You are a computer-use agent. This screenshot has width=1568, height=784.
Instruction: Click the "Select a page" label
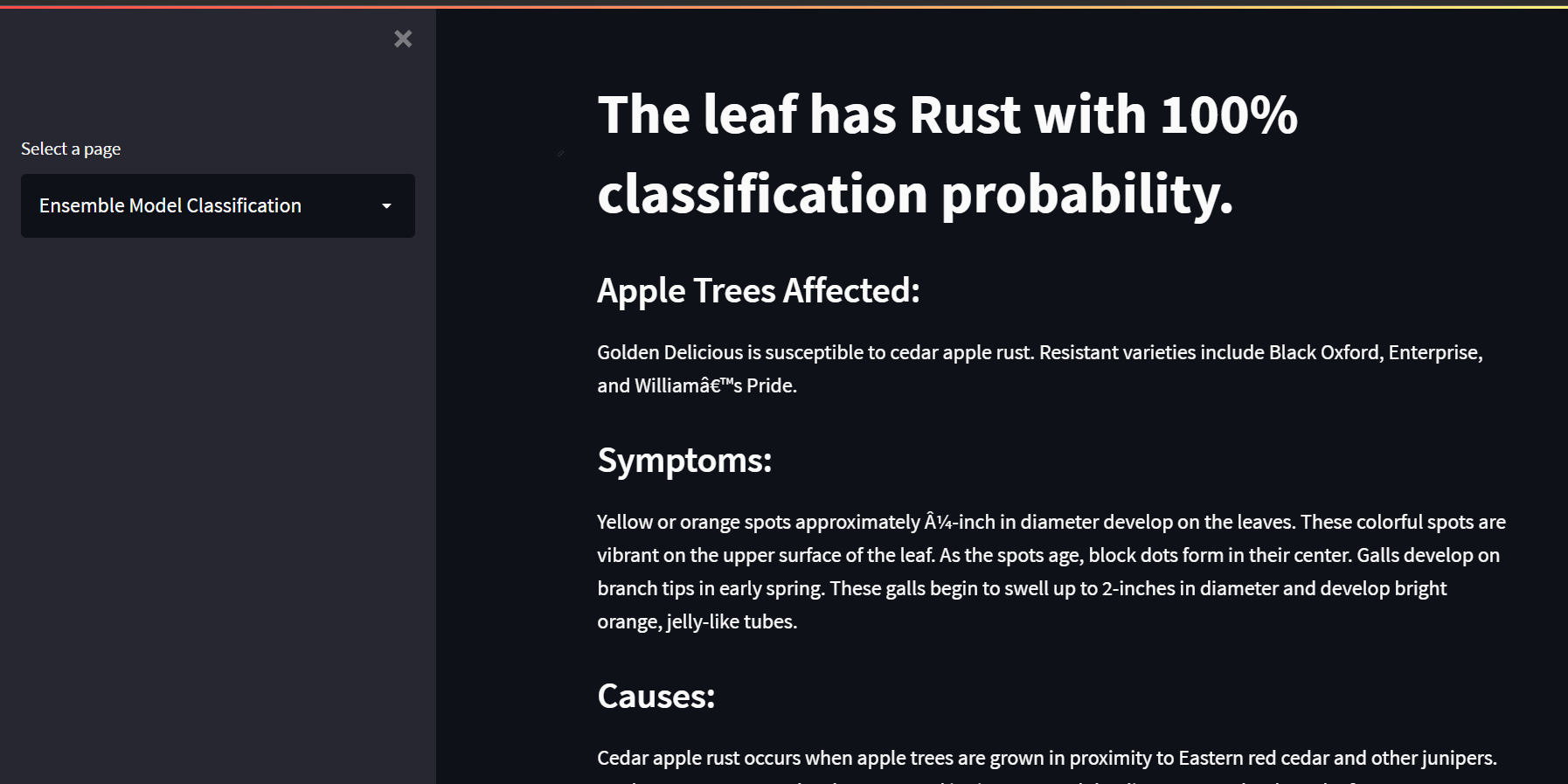click(70, 149)
